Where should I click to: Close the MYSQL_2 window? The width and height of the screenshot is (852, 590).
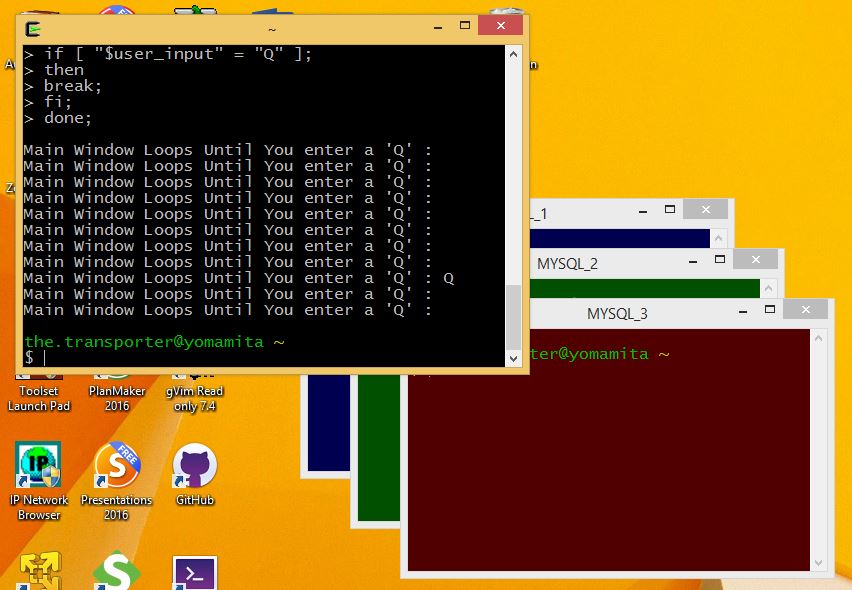click(x=755, y=259)
